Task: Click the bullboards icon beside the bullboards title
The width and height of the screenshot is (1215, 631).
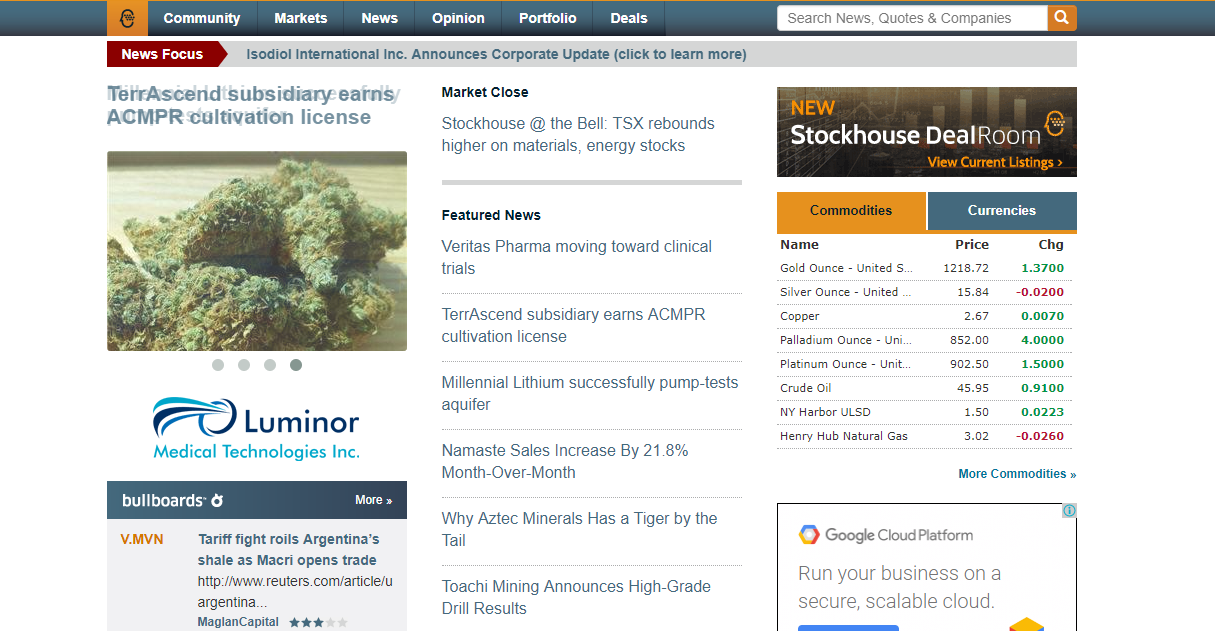Action: (215, 500)
